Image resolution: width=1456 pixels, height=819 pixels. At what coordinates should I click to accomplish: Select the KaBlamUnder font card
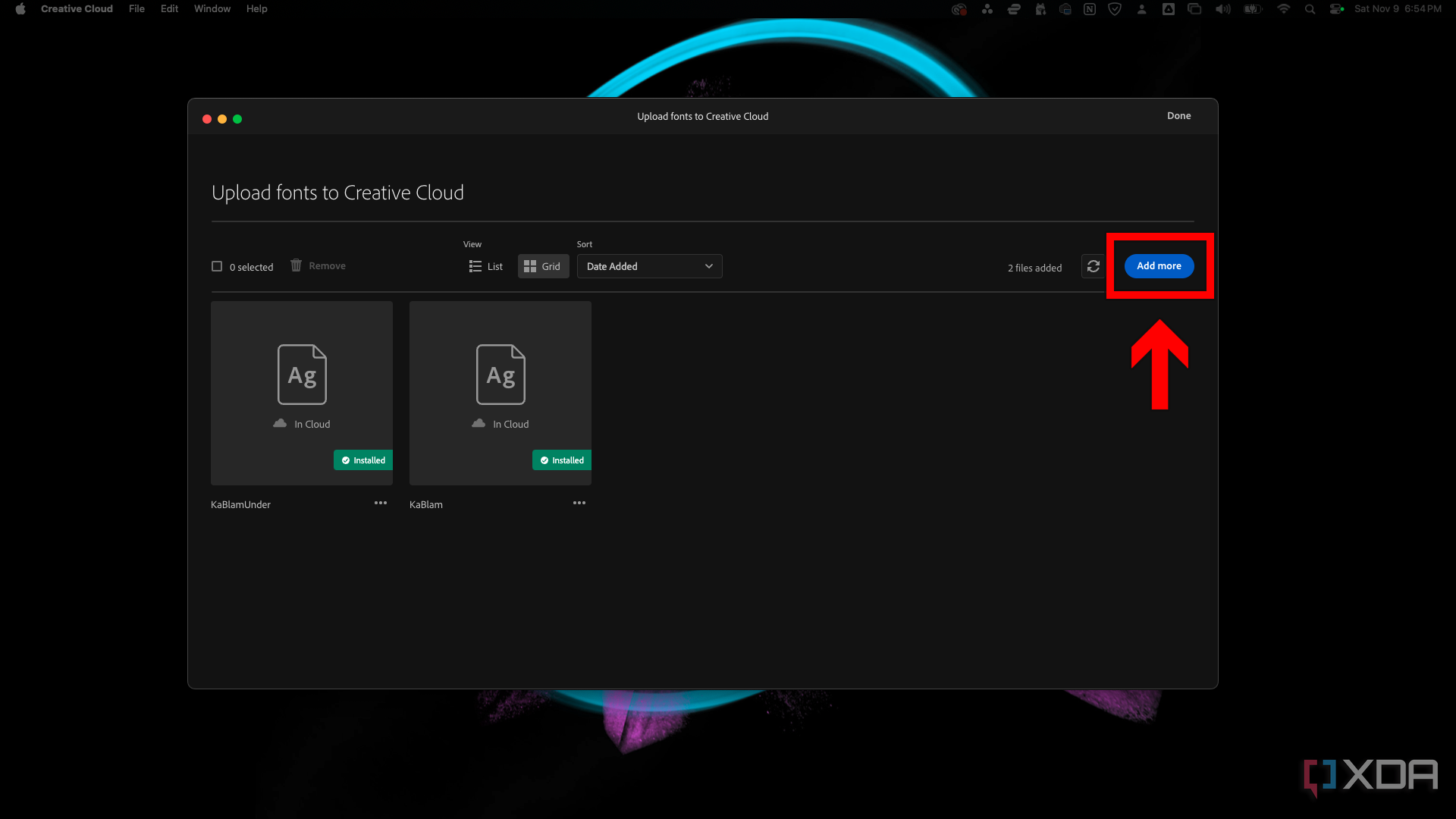pyautogui.click(x=302, y=393)
